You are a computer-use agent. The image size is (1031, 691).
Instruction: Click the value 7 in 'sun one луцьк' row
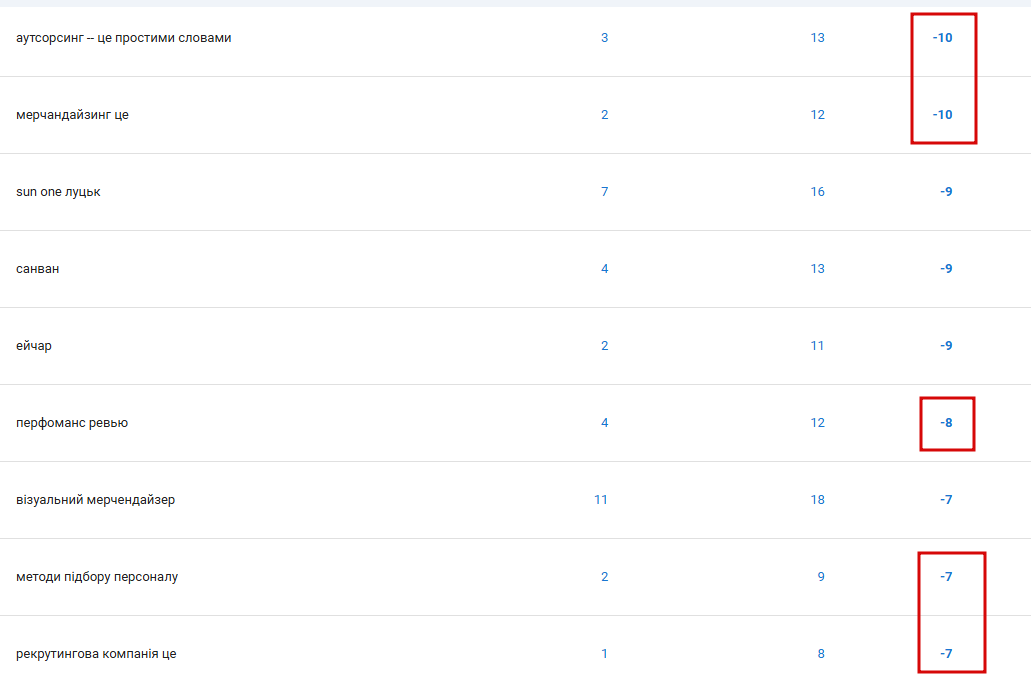pyautogui.click(x=604, y=192)
